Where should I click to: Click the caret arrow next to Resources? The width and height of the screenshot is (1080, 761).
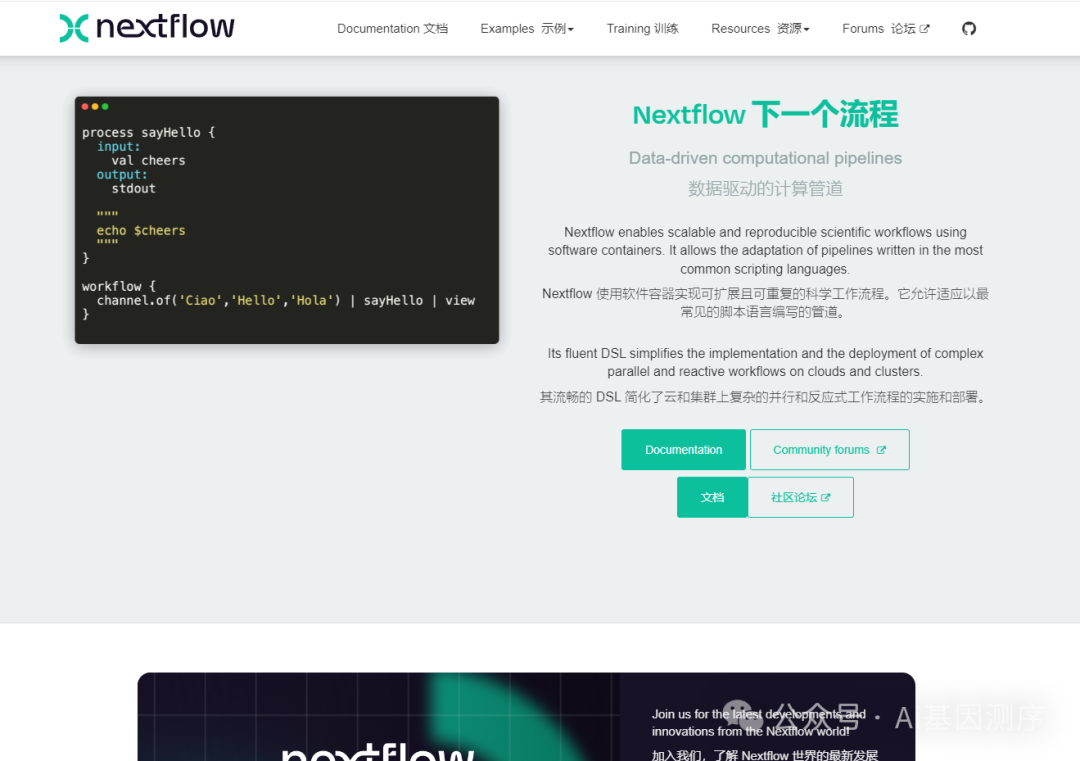tap(809, 28)
